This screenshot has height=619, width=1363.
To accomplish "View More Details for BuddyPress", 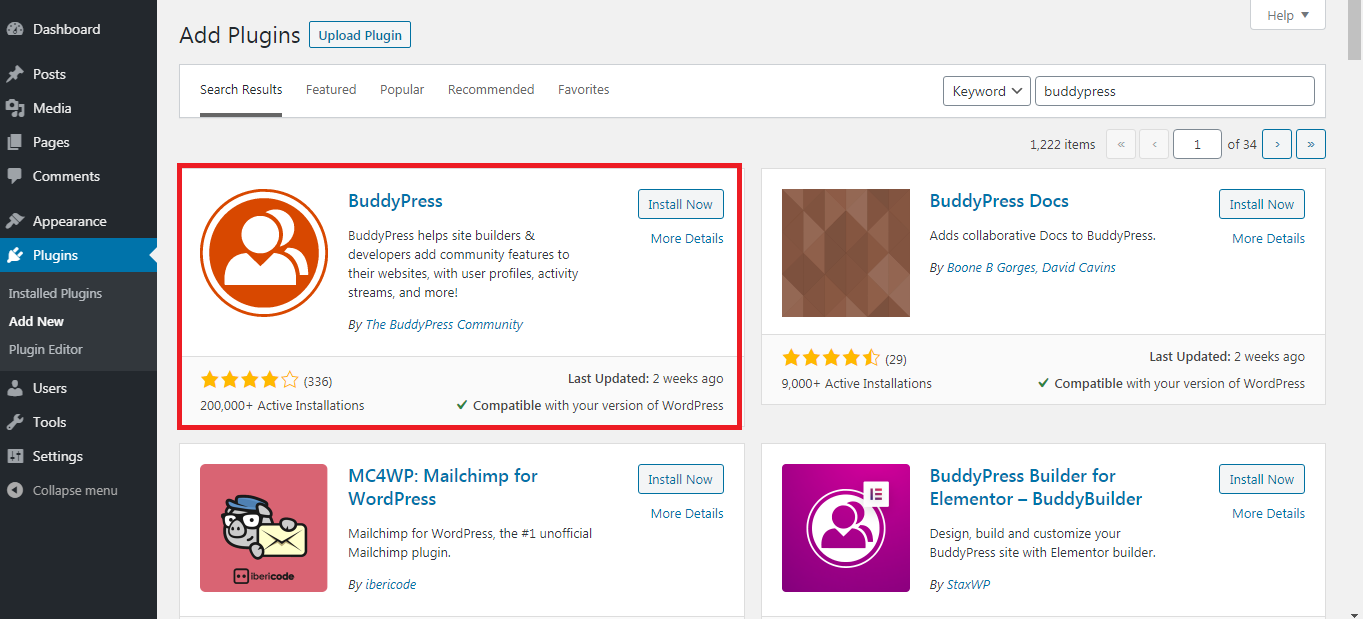I will pyautogui.click(x=687, y=238).
